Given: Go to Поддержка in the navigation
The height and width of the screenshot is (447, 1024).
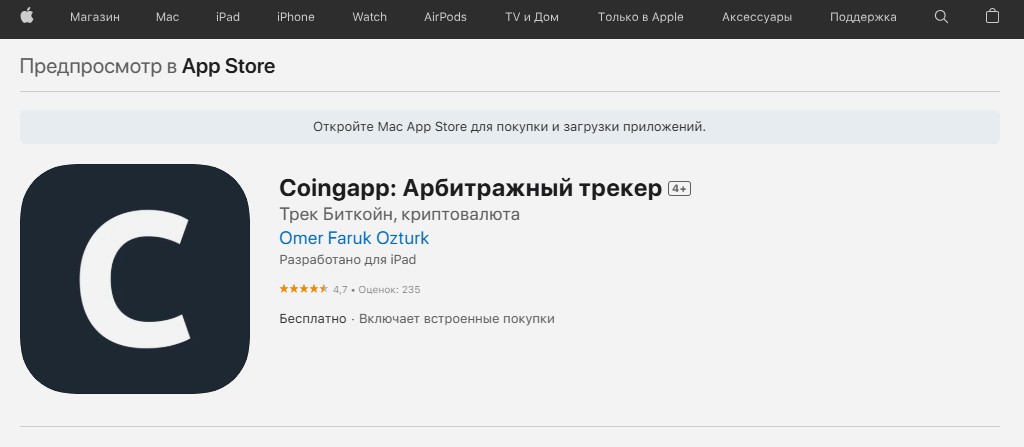Looking at the screenshot, I should (865, 17).
